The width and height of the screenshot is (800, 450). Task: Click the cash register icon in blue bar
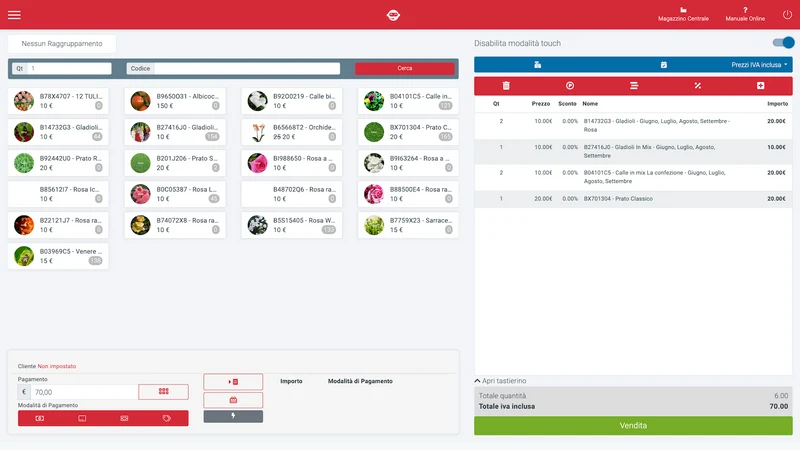537,65
